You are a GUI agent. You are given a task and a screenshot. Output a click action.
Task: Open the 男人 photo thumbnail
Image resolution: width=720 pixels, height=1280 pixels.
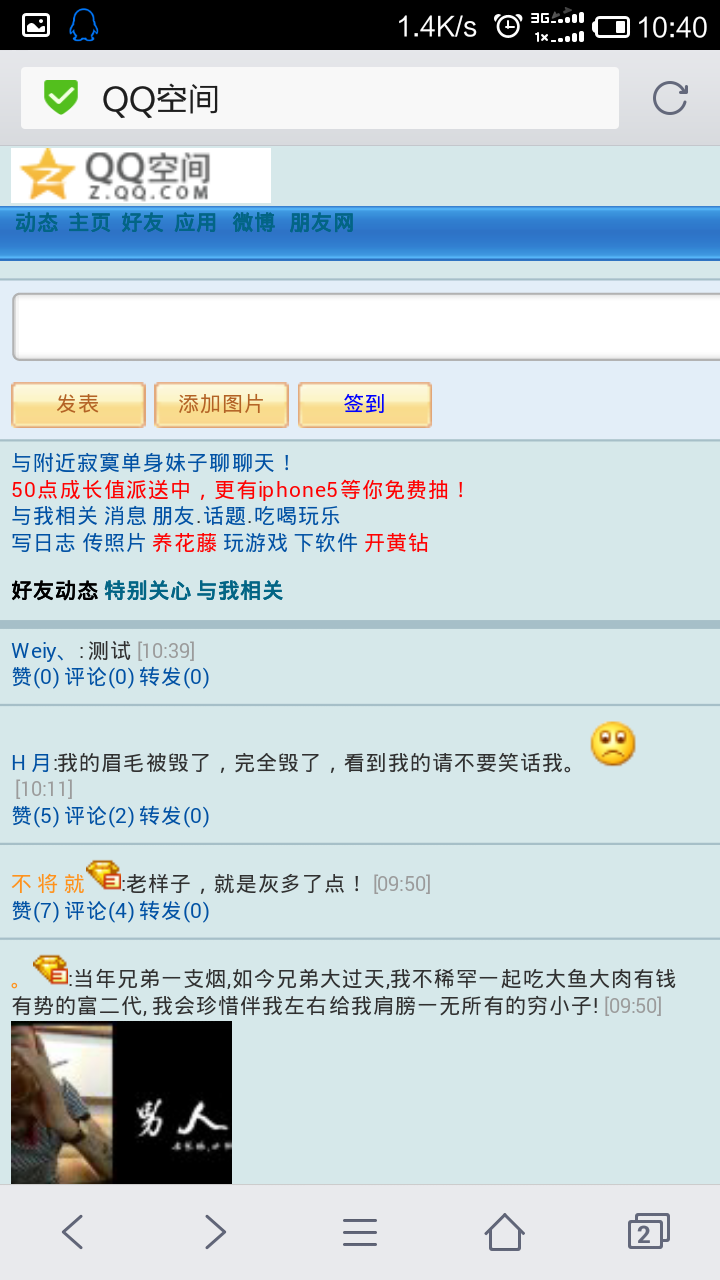pyautogui.click(x=121, y=1102)
